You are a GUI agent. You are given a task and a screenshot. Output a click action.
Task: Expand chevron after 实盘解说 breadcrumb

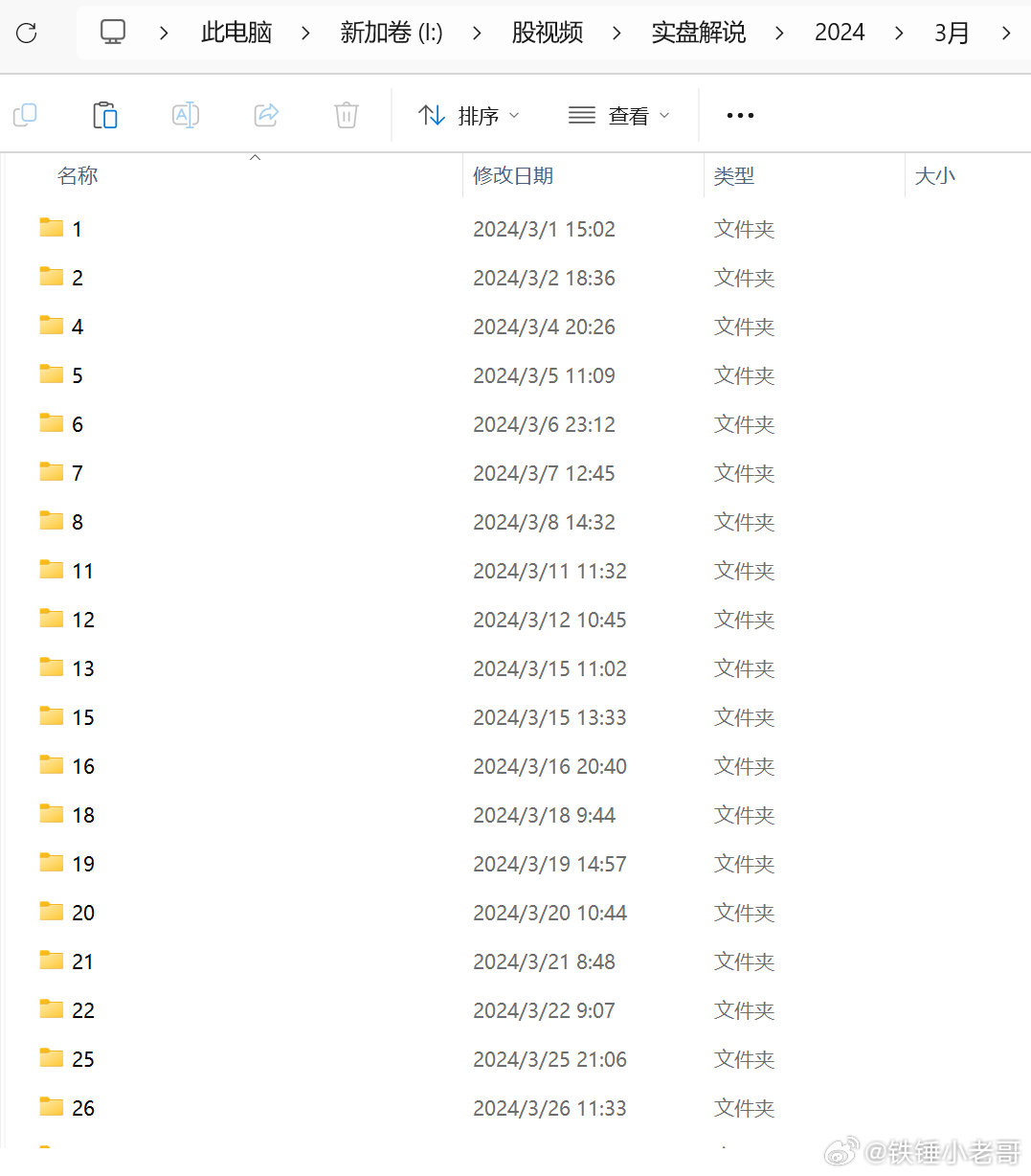pos(779,33)
